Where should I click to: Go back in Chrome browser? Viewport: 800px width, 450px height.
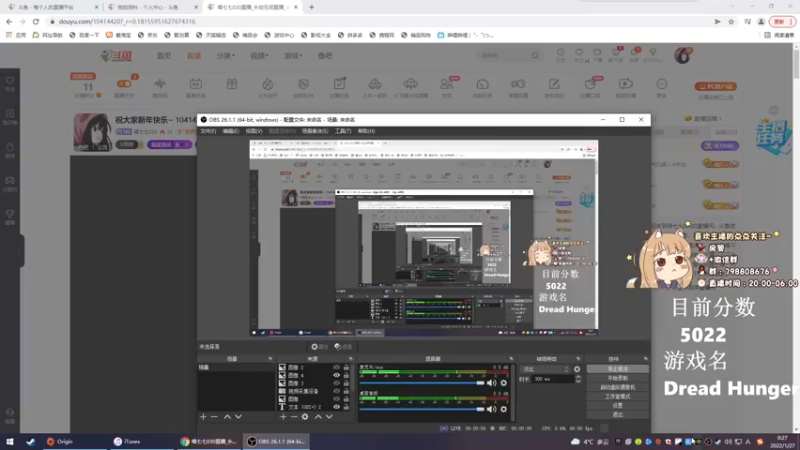click(x=9, y=21)
